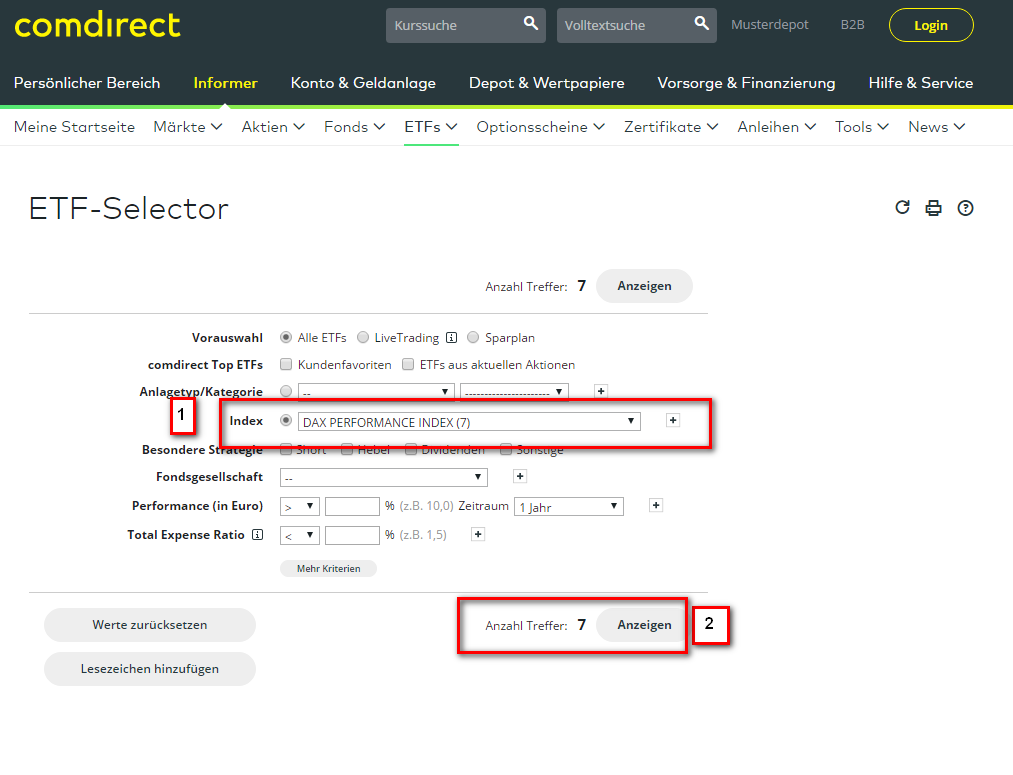Click the Mehr Kriterien button

tap(328, 568)
